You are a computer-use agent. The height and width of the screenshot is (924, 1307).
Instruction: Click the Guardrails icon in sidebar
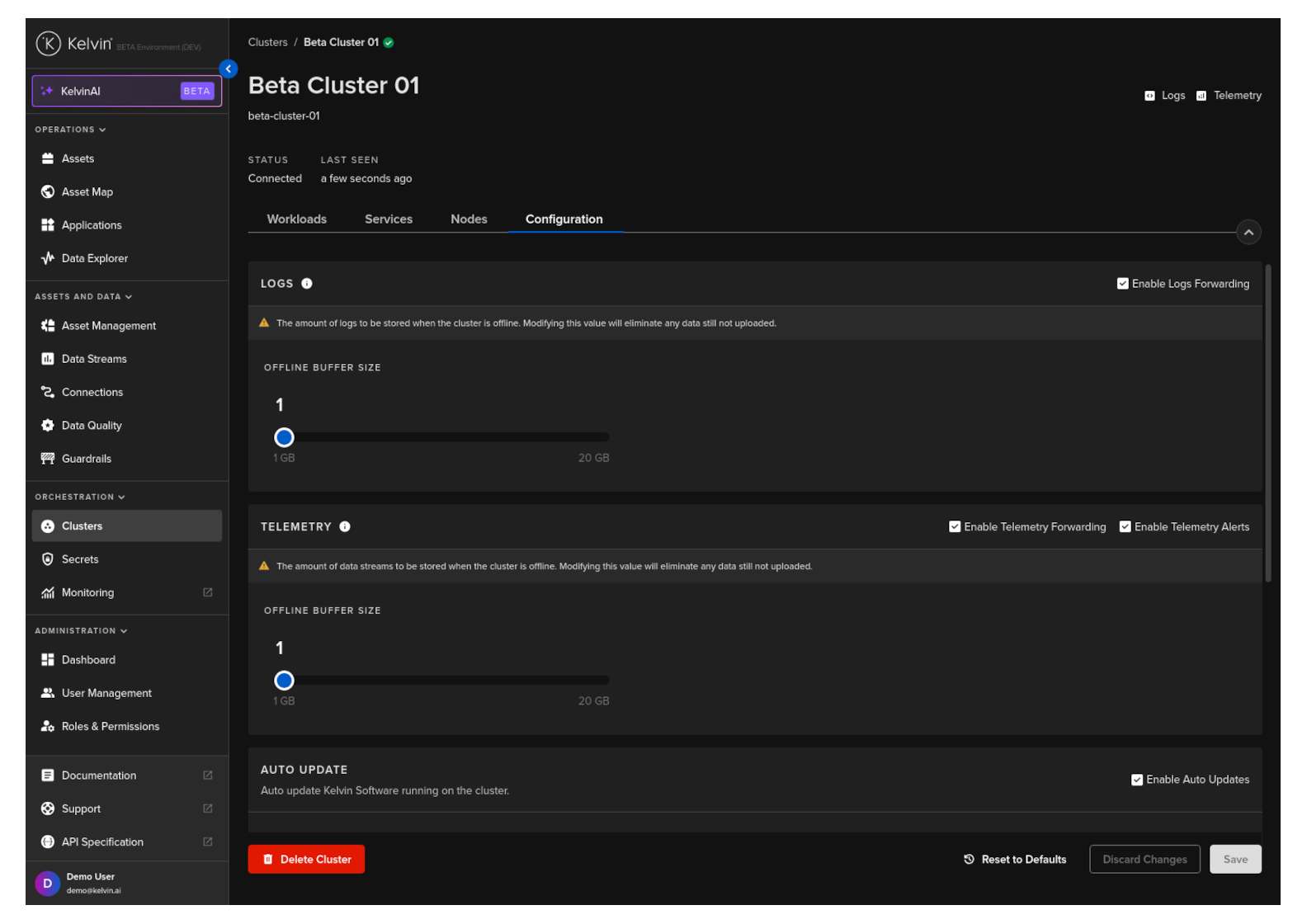tap(48, 459)
